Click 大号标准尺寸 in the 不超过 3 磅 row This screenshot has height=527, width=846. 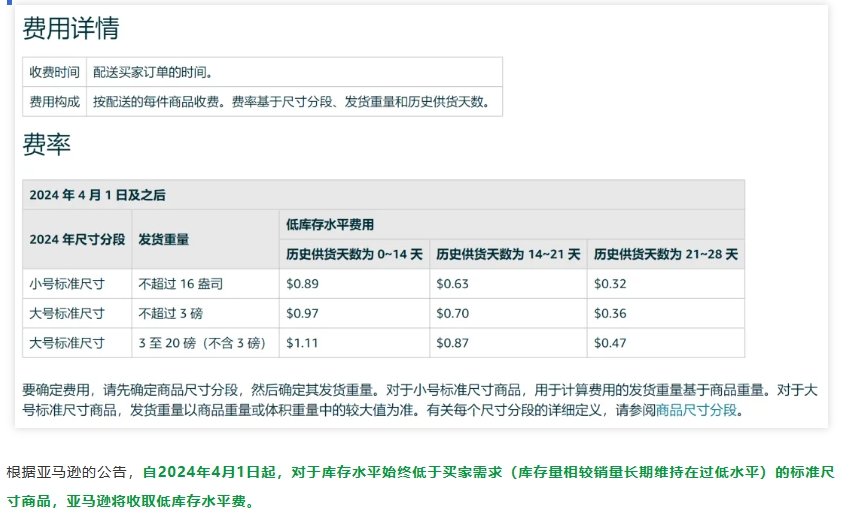(77, 313)
